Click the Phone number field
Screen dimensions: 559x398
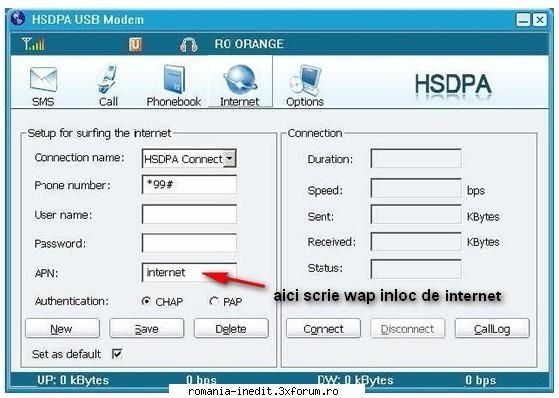point(189,184)
